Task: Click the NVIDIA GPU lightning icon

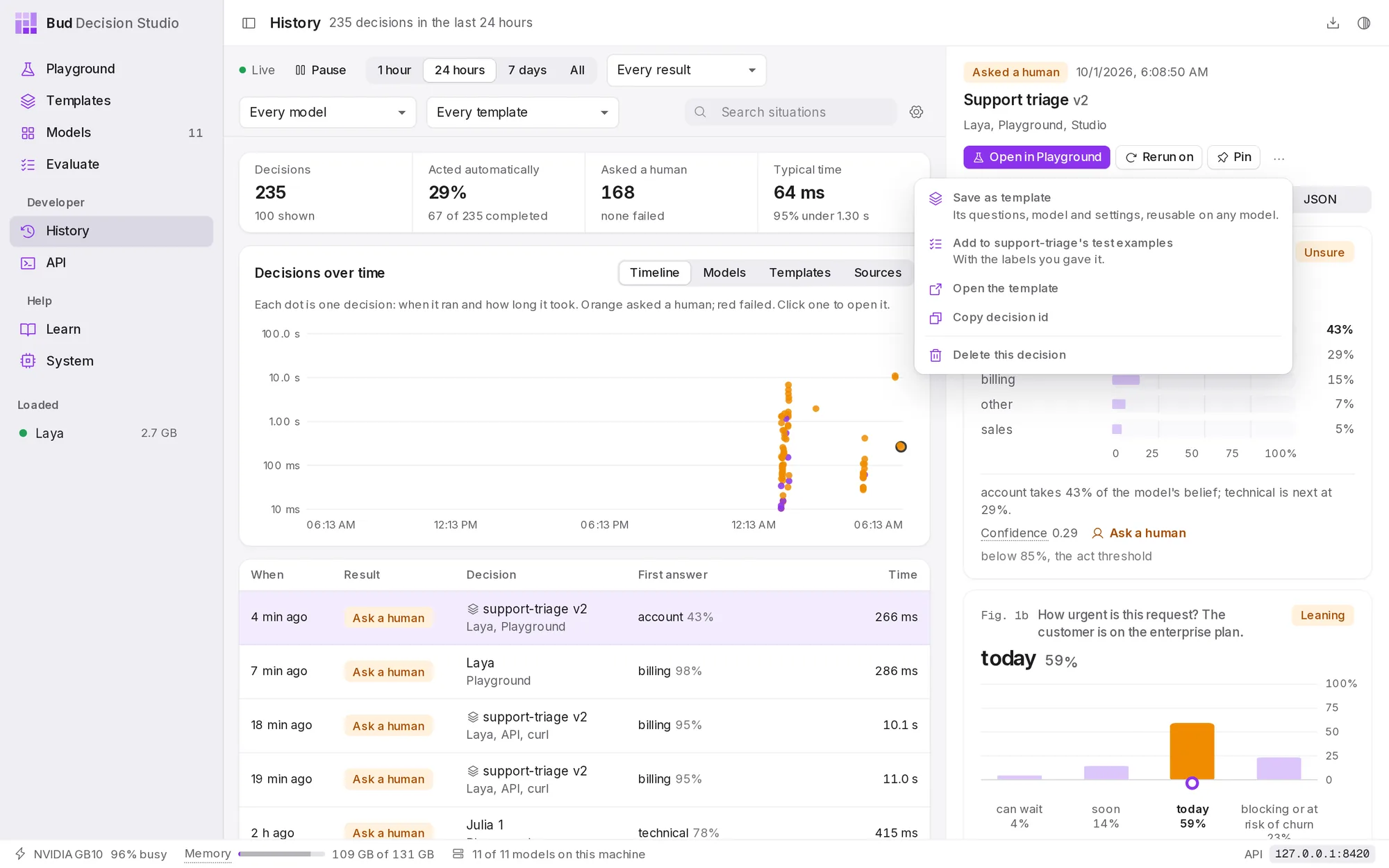Action: (20, 854)
